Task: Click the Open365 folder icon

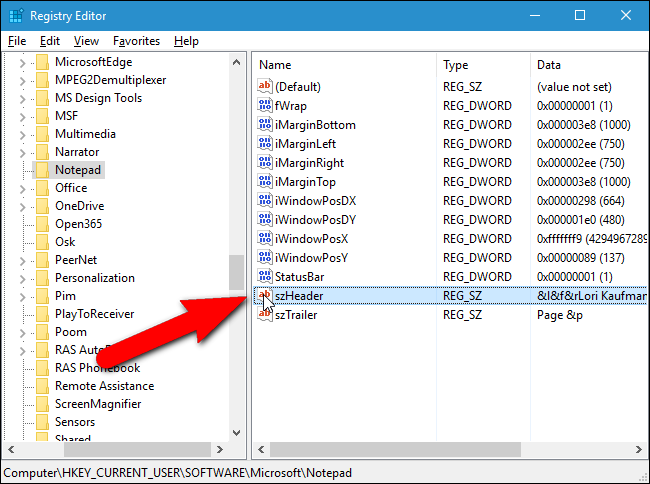Action: tap(42, 224)
